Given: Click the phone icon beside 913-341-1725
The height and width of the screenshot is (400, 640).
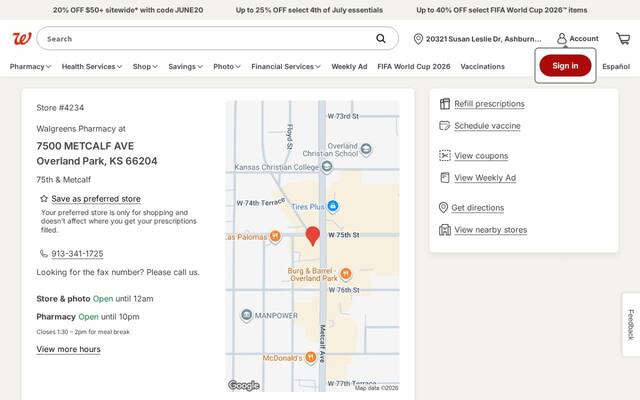Looking at the screenshot, I should point(44,253).
